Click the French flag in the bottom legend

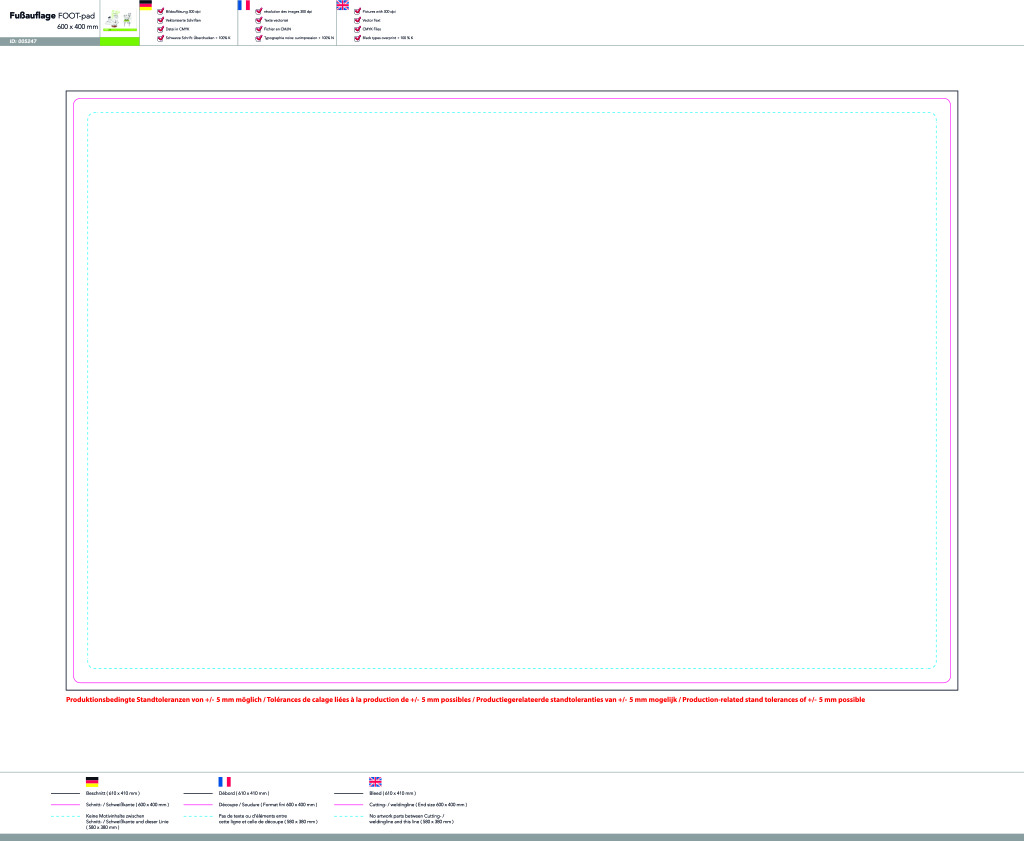(x=224, y=781)
